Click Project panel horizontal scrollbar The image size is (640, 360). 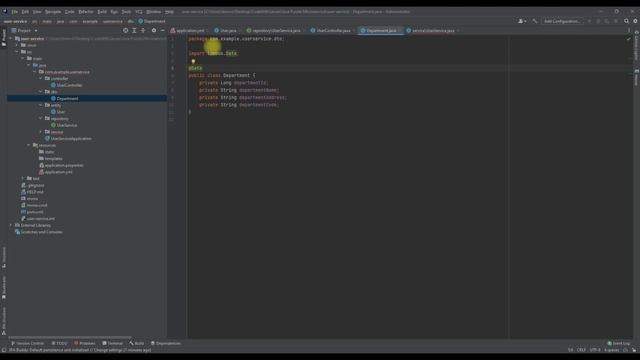69,338
